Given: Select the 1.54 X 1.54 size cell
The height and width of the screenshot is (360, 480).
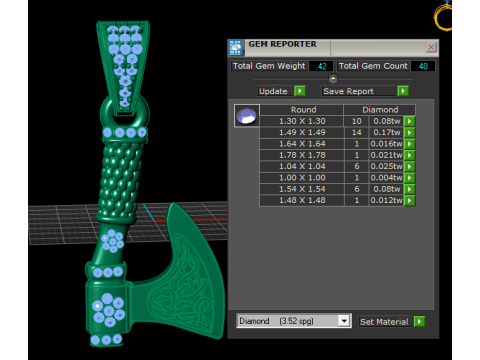Looking at the screenshot, I should click(302, 189).
